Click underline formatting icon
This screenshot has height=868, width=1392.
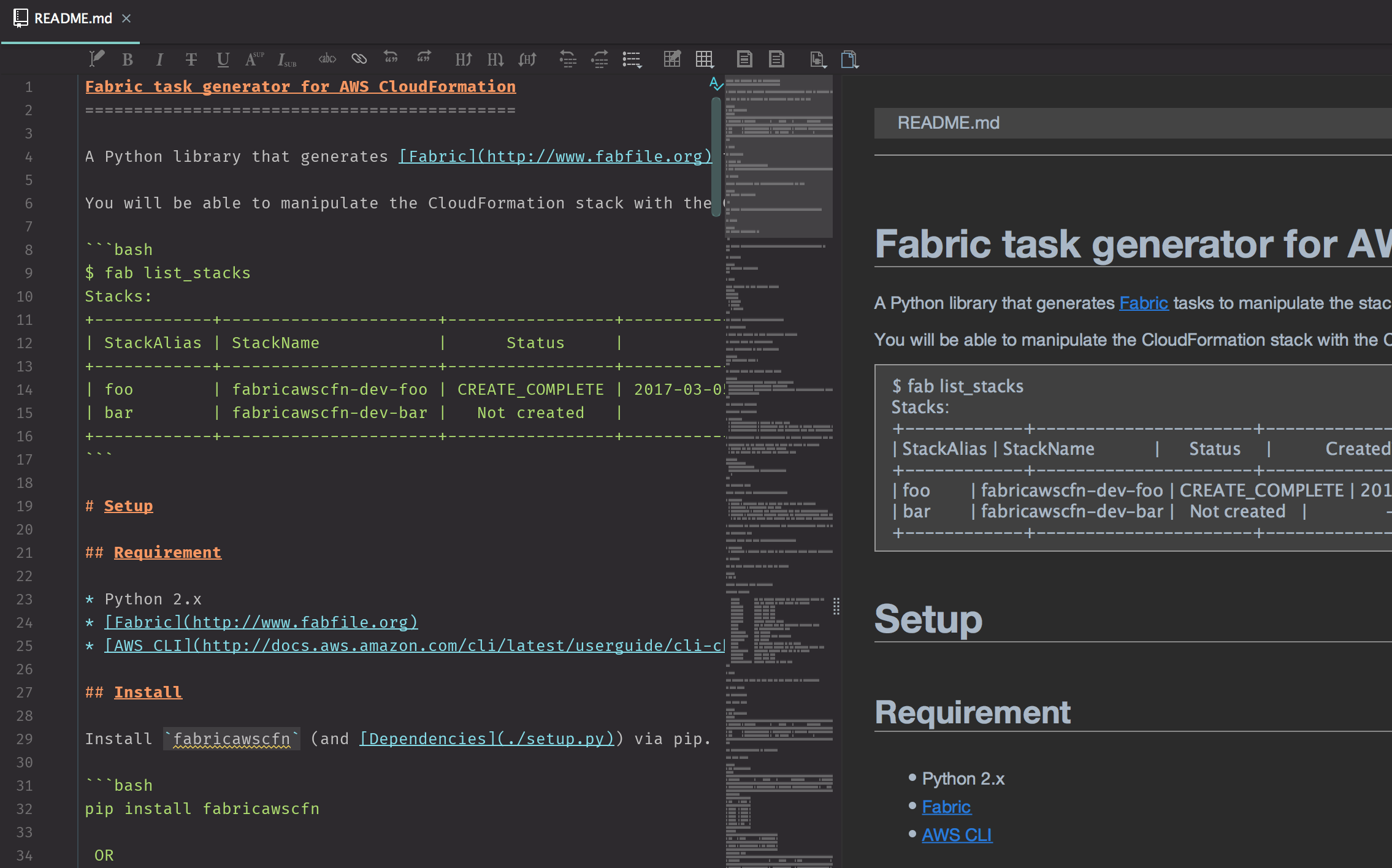[223, 59]
